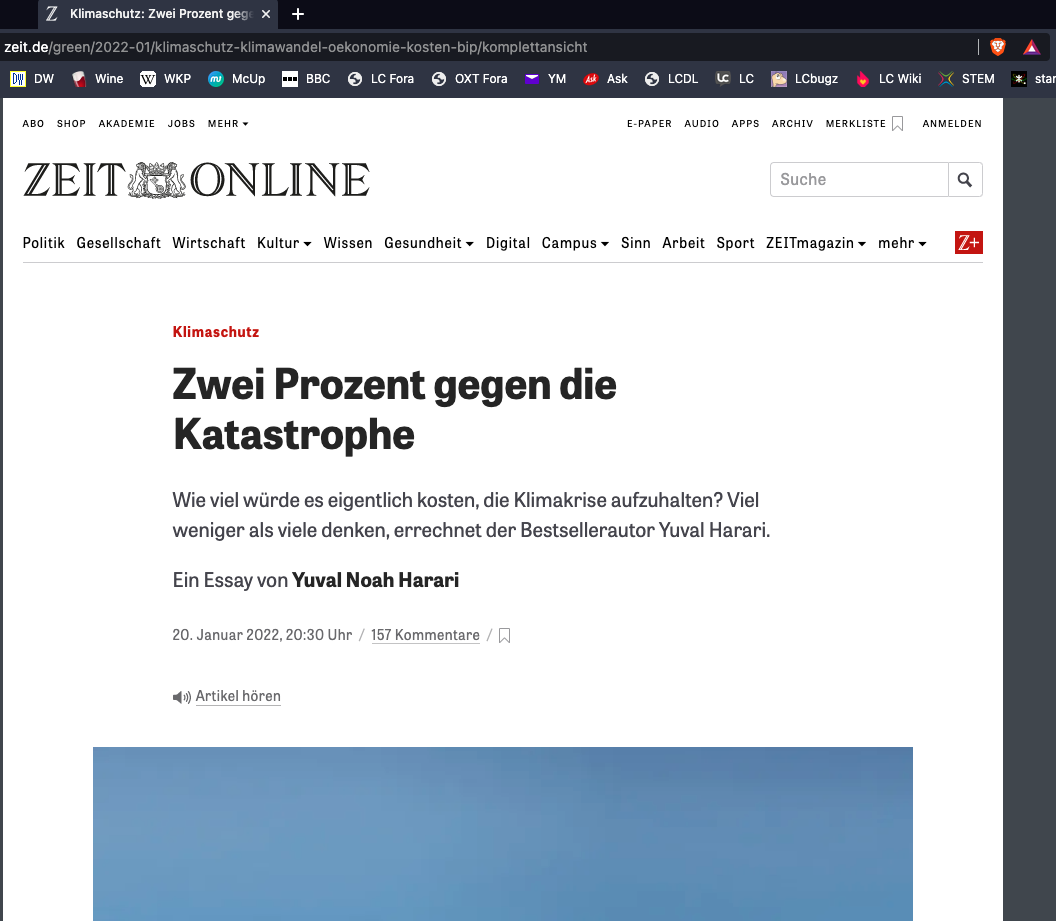The image size is (1056, 921).
Task: Open a new browser tab
Action: (297, 14)
